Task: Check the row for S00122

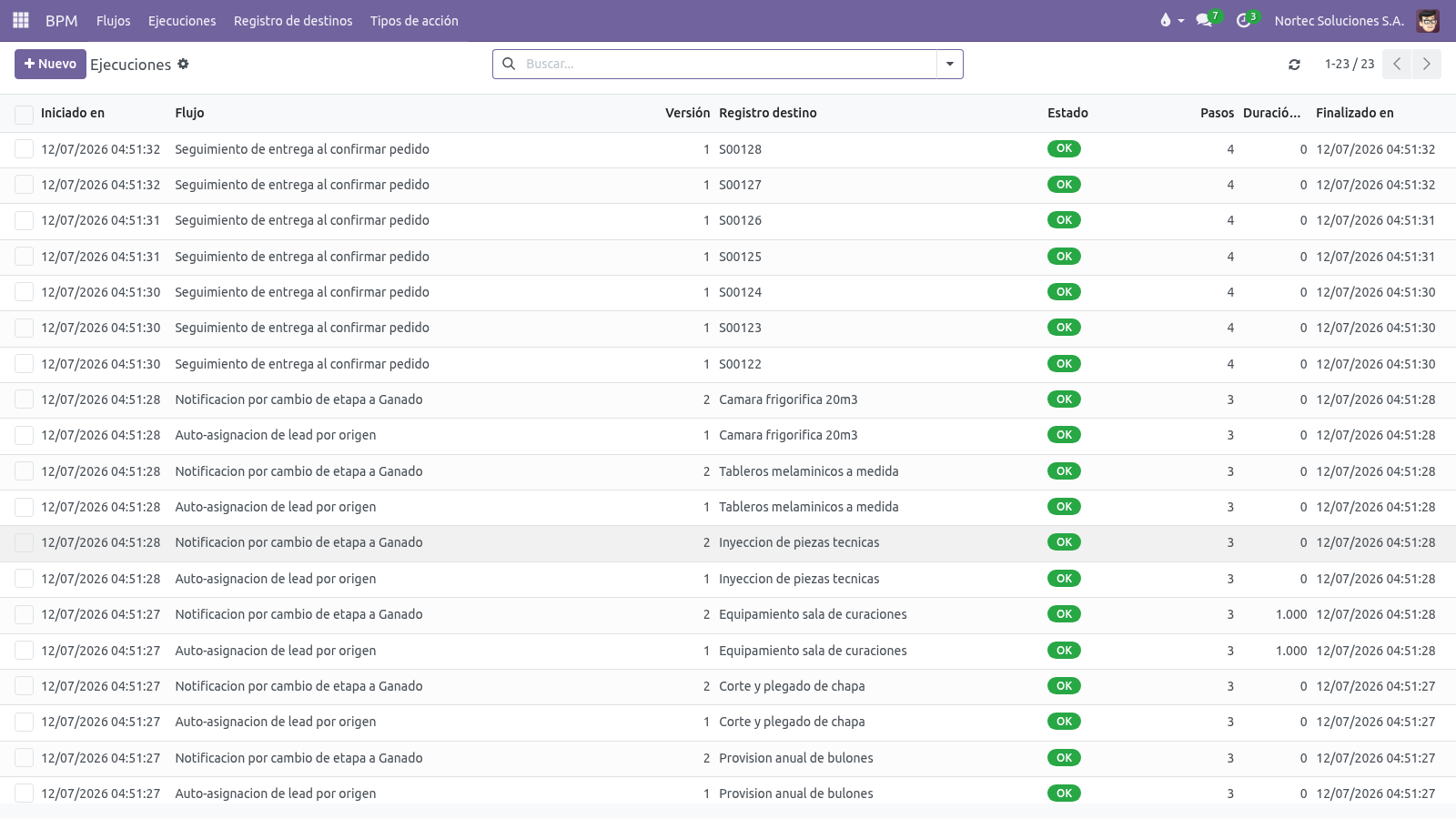Action: point(24,364)
